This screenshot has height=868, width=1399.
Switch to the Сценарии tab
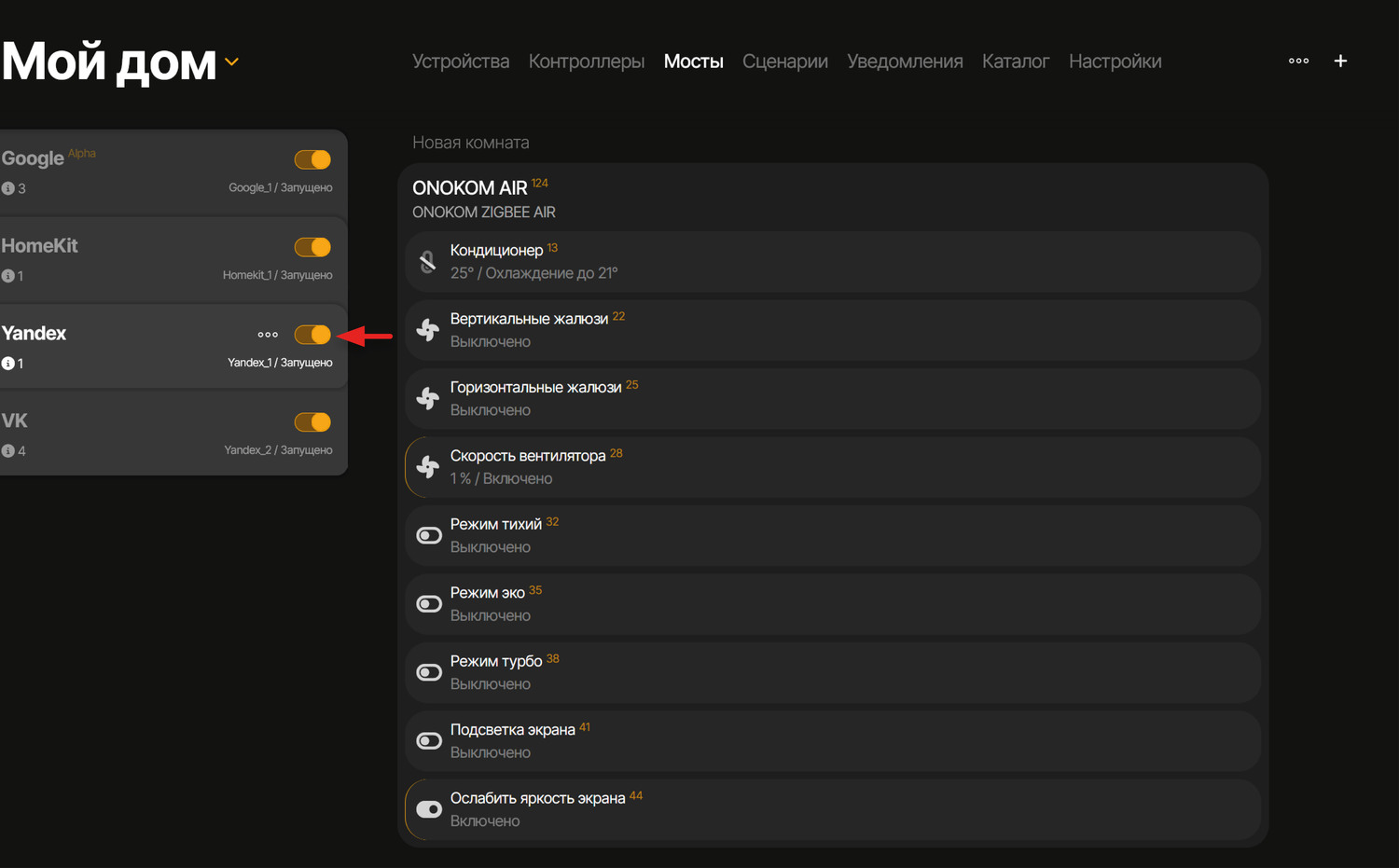(x=784, y=62)
